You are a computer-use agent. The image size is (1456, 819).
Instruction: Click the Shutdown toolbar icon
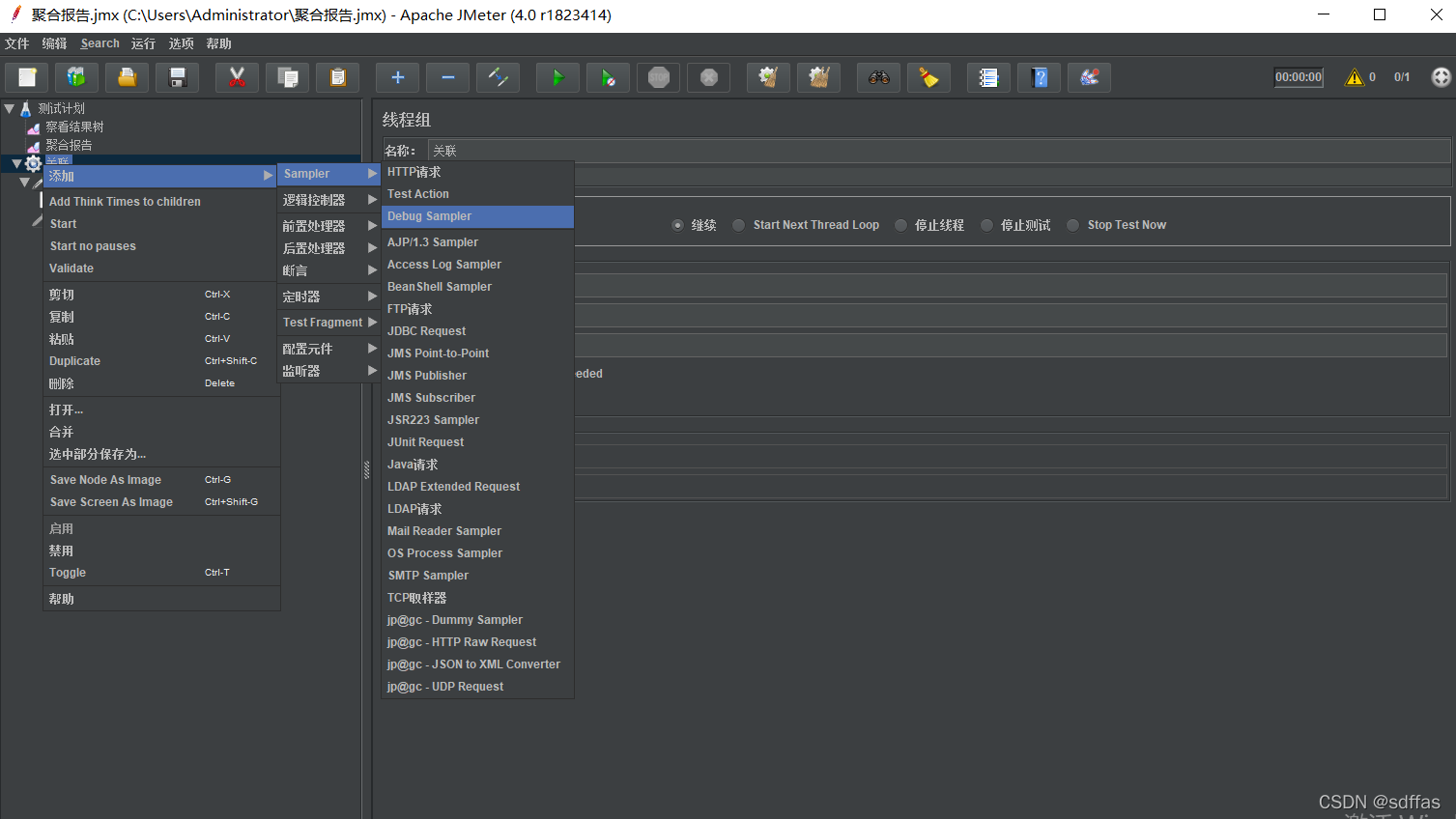tap(708, 77)
